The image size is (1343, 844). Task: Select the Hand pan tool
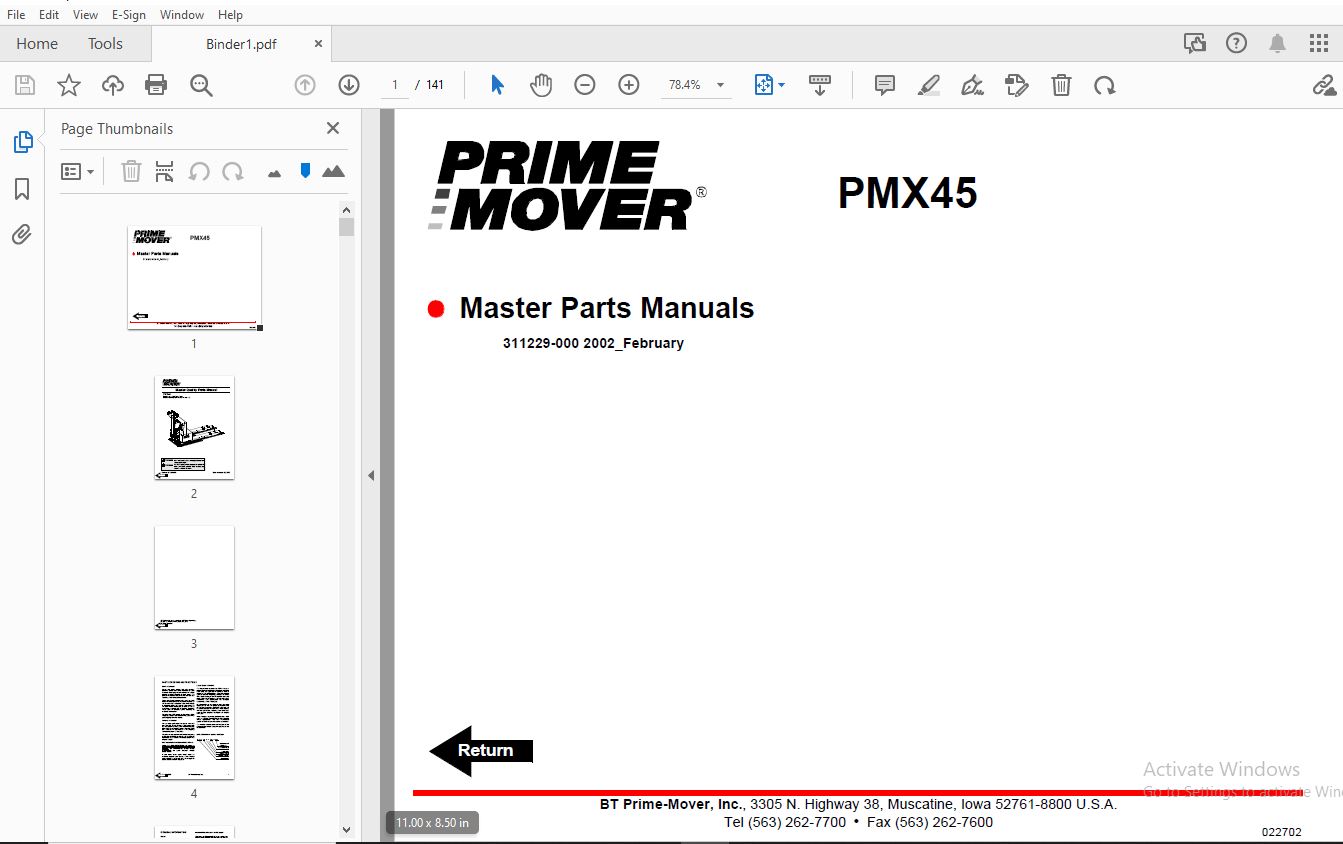point(541,86)
